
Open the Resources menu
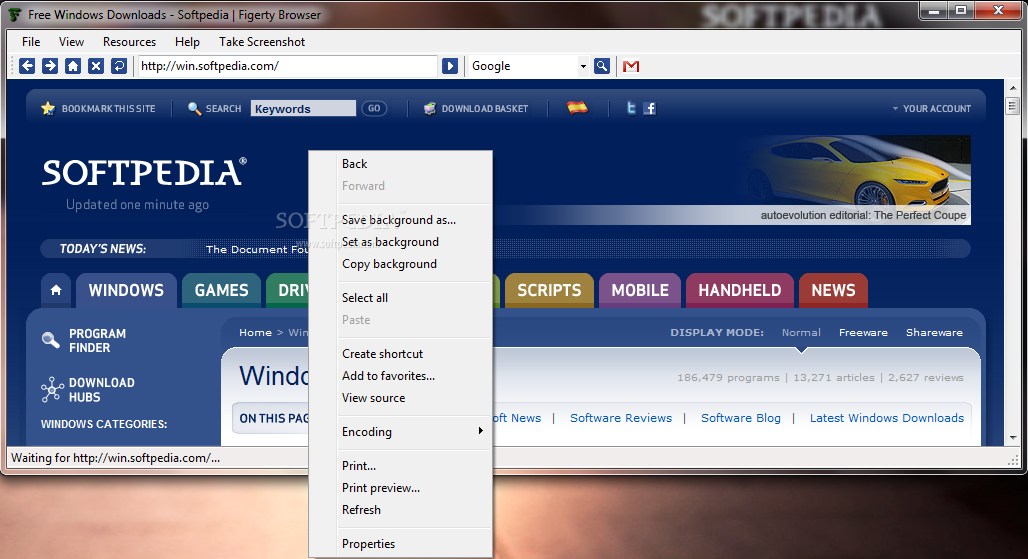tap(129, 41)
